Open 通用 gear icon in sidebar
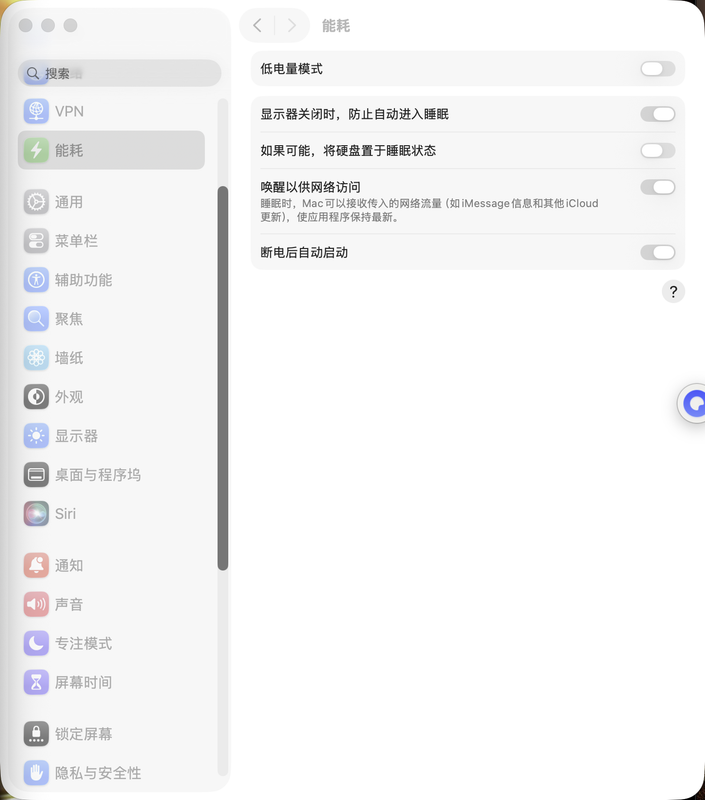Viewport: 705px width, 800px height. (36, 202)
